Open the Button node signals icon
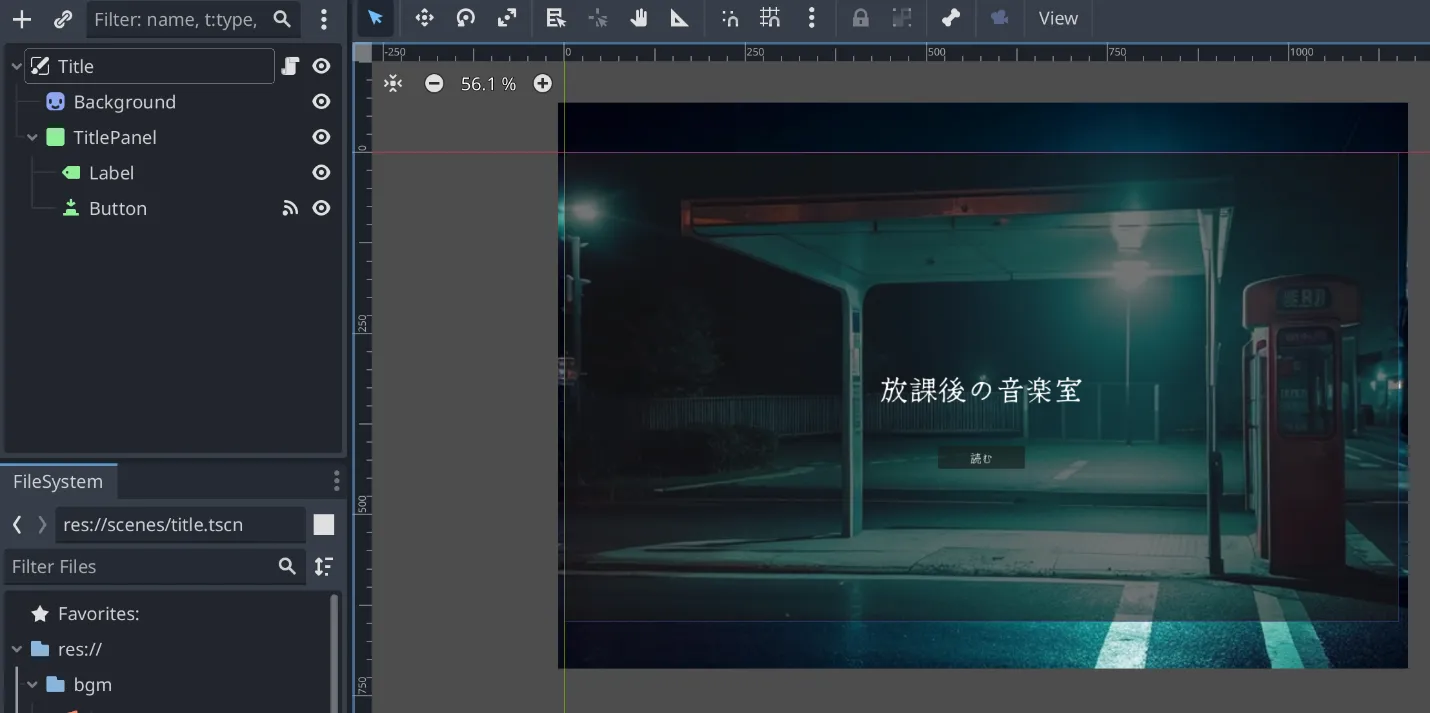This screenshot has height=713, width=1430. [290, 208]
